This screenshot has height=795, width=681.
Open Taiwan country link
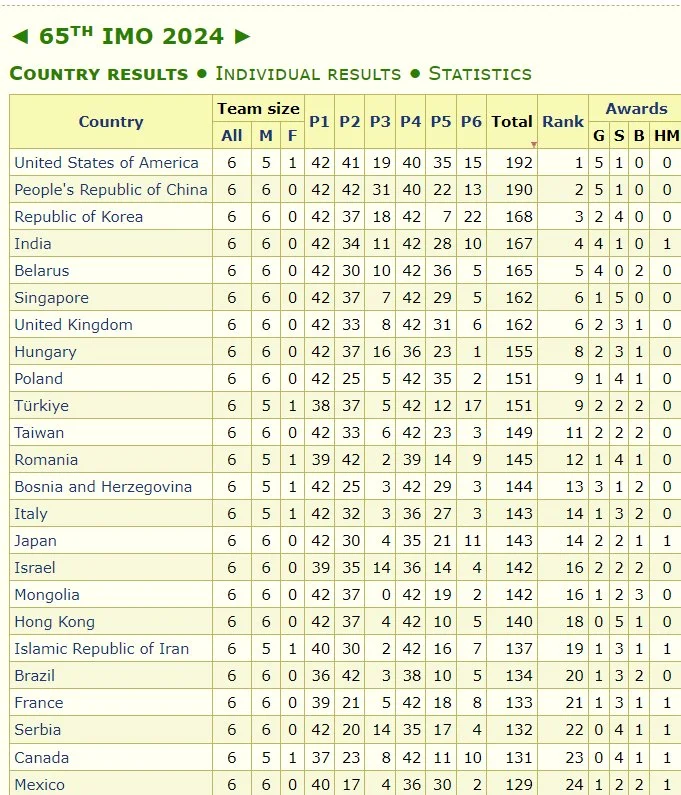[x=39, y=432]
